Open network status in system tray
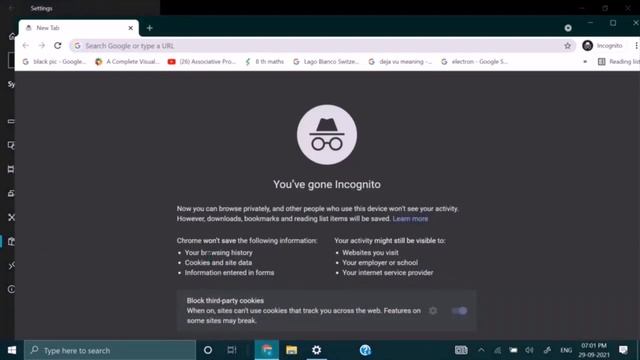Viewport: 640px width, 360px height. click(497, 350)
